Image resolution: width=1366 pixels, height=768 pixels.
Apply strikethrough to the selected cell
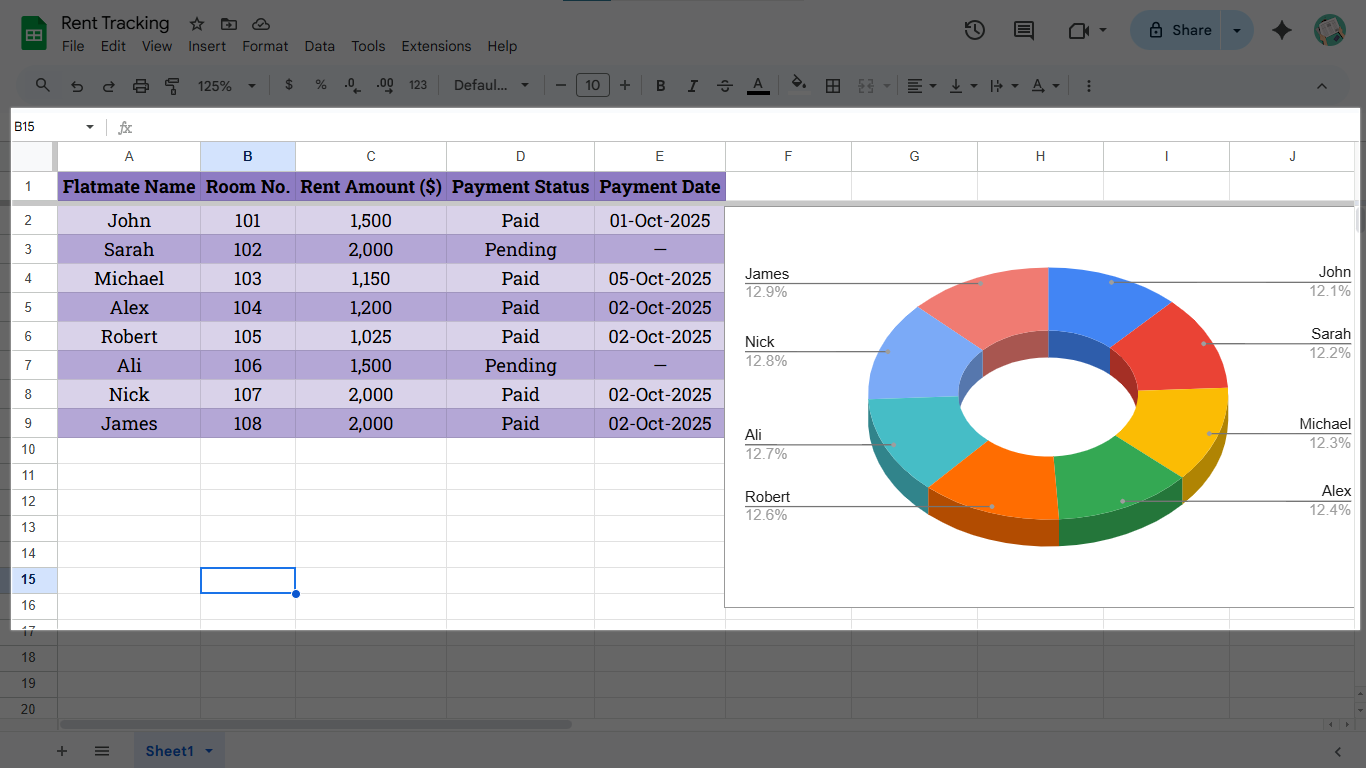tap(724, 86)
